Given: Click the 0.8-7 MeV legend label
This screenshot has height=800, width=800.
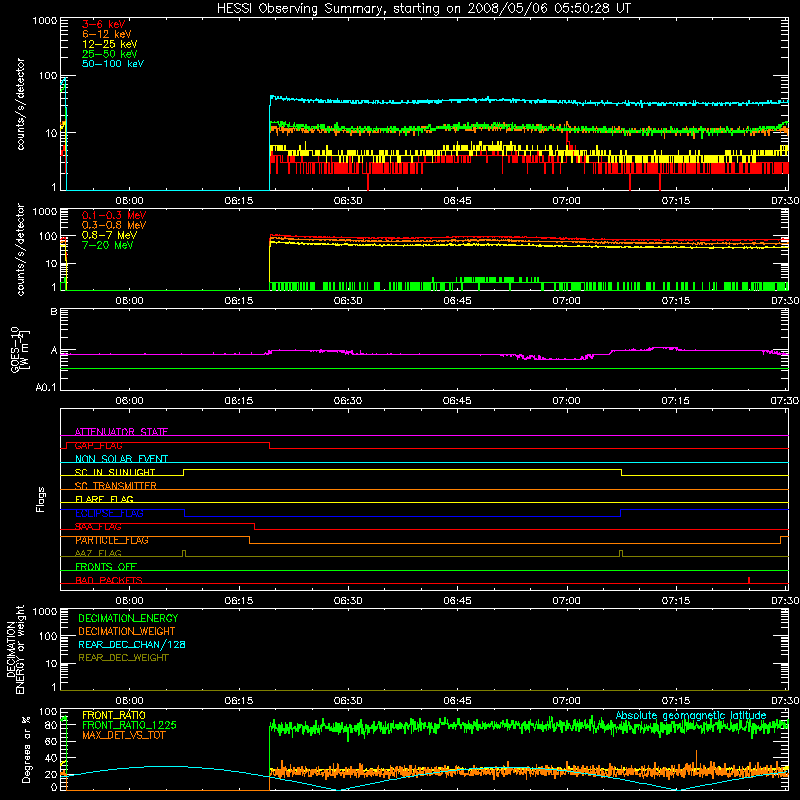Looking at the screenshot, I should [x=109, y=235].
